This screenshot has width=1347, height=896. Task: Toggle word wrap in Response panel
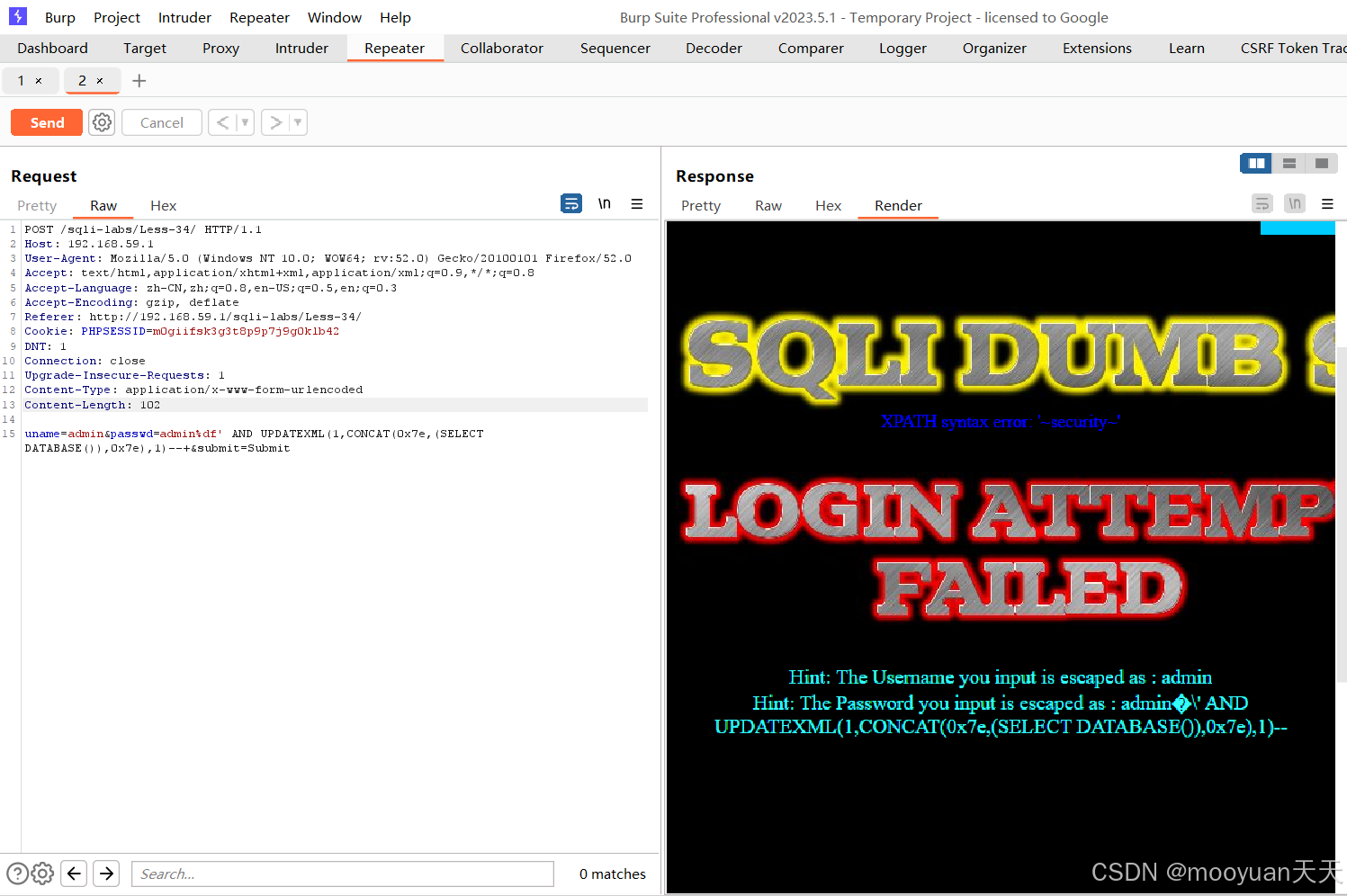point(1262,204)
